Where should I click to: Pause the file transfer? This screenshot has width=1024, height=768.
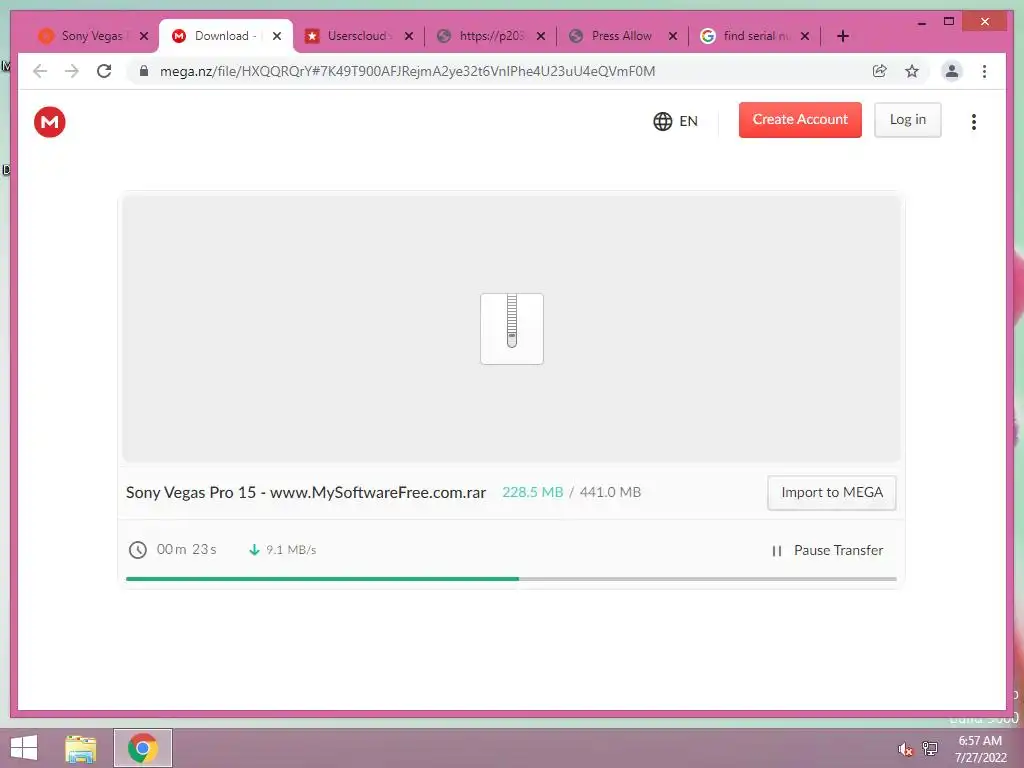tap(827, 551)
